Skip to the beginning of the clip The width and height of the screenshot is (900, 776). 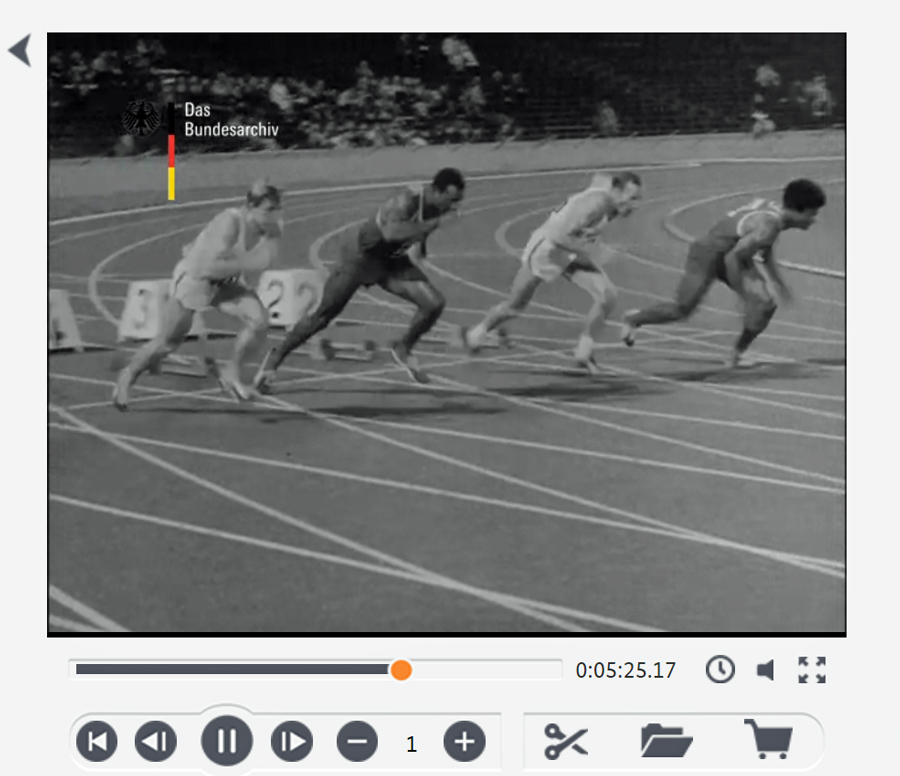(x=97, y=742)
